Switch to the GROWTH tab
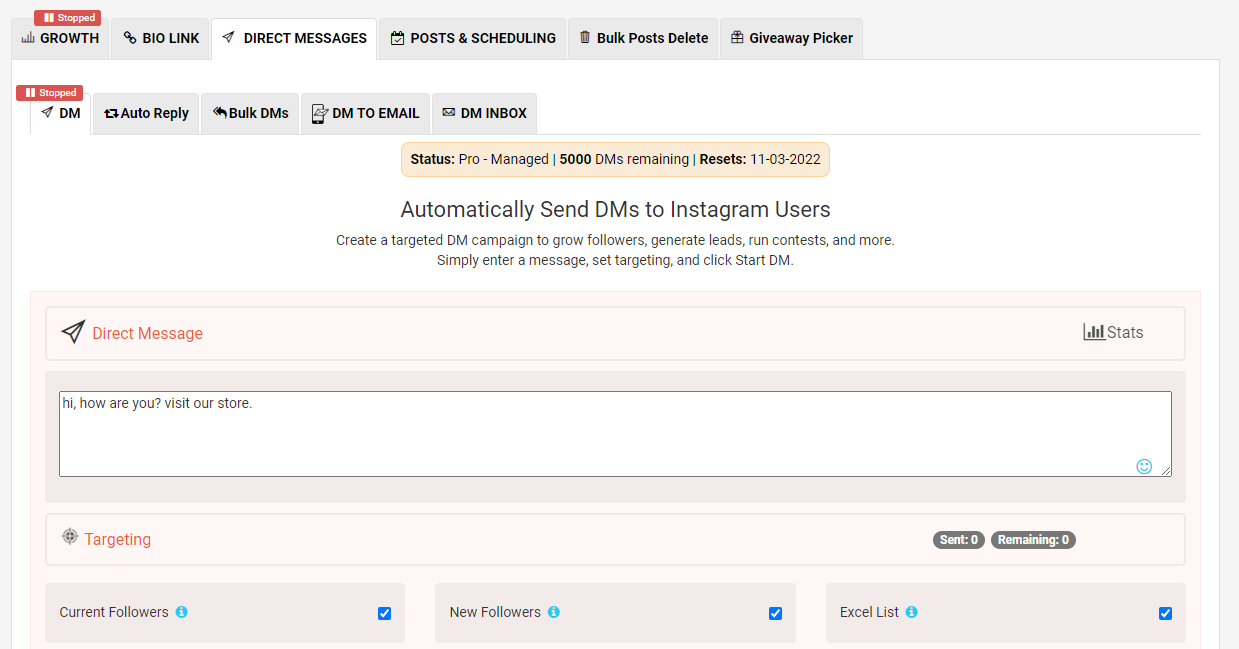Screen dimensions: 1239x649 (x=60, y=38)
